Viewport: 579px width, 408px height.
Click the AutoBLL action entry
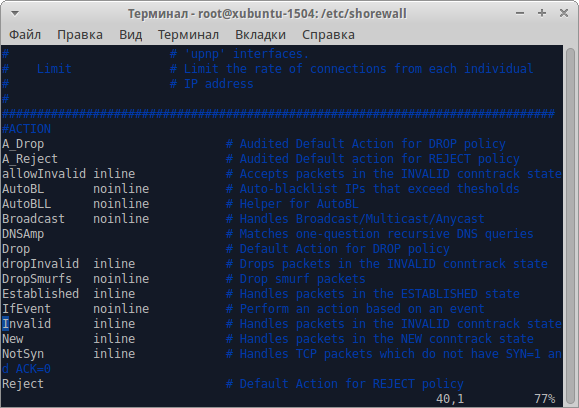27,204
